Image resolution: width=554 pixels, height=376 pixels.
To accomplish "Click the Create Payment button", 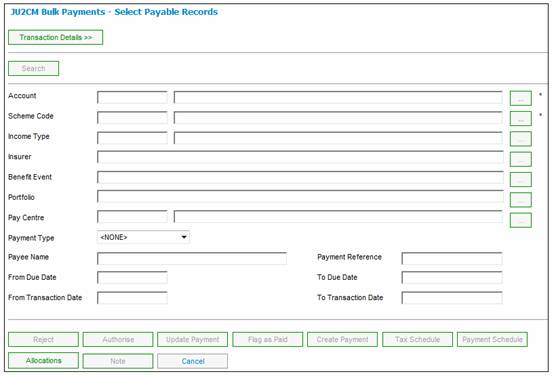I will [342, 340].
